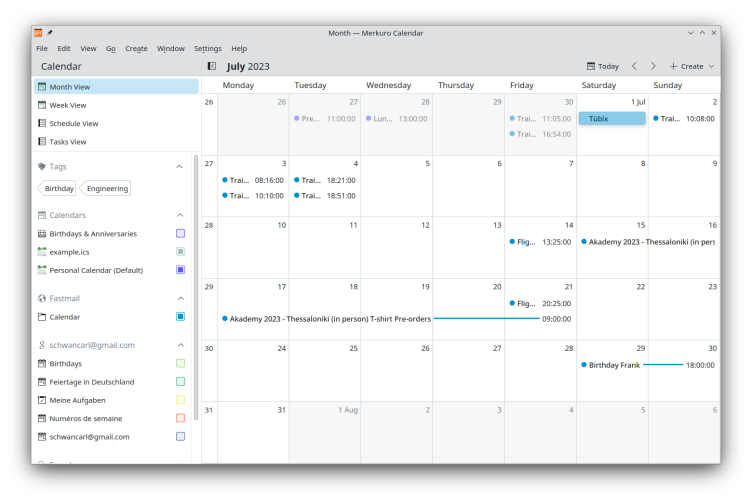The width and height of the screenshot is (752, 501).
Task: Open the View menu
Action: [x=88, y=48]
